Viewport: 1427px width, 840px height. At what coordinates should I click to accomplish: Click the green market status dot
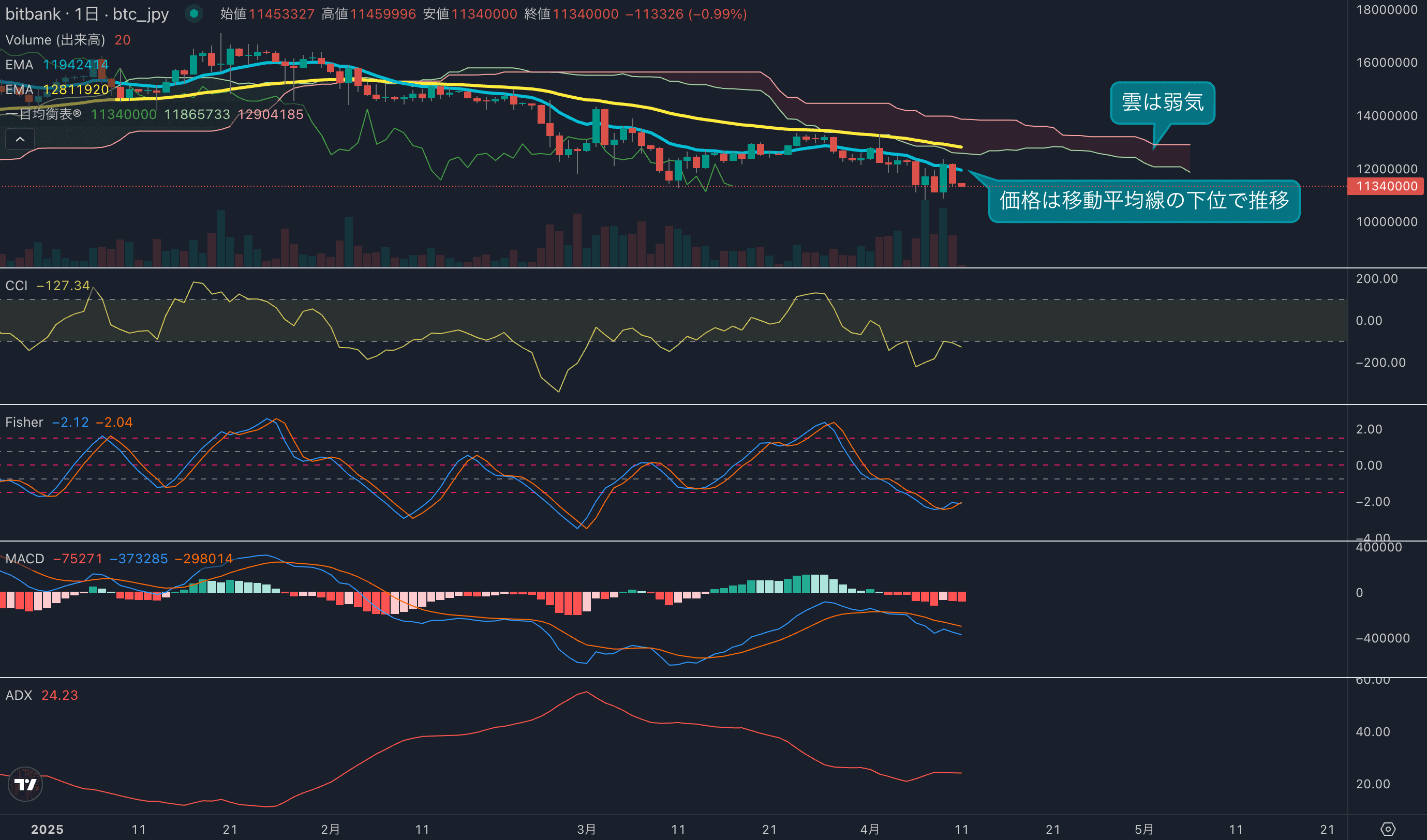point(194,13)
